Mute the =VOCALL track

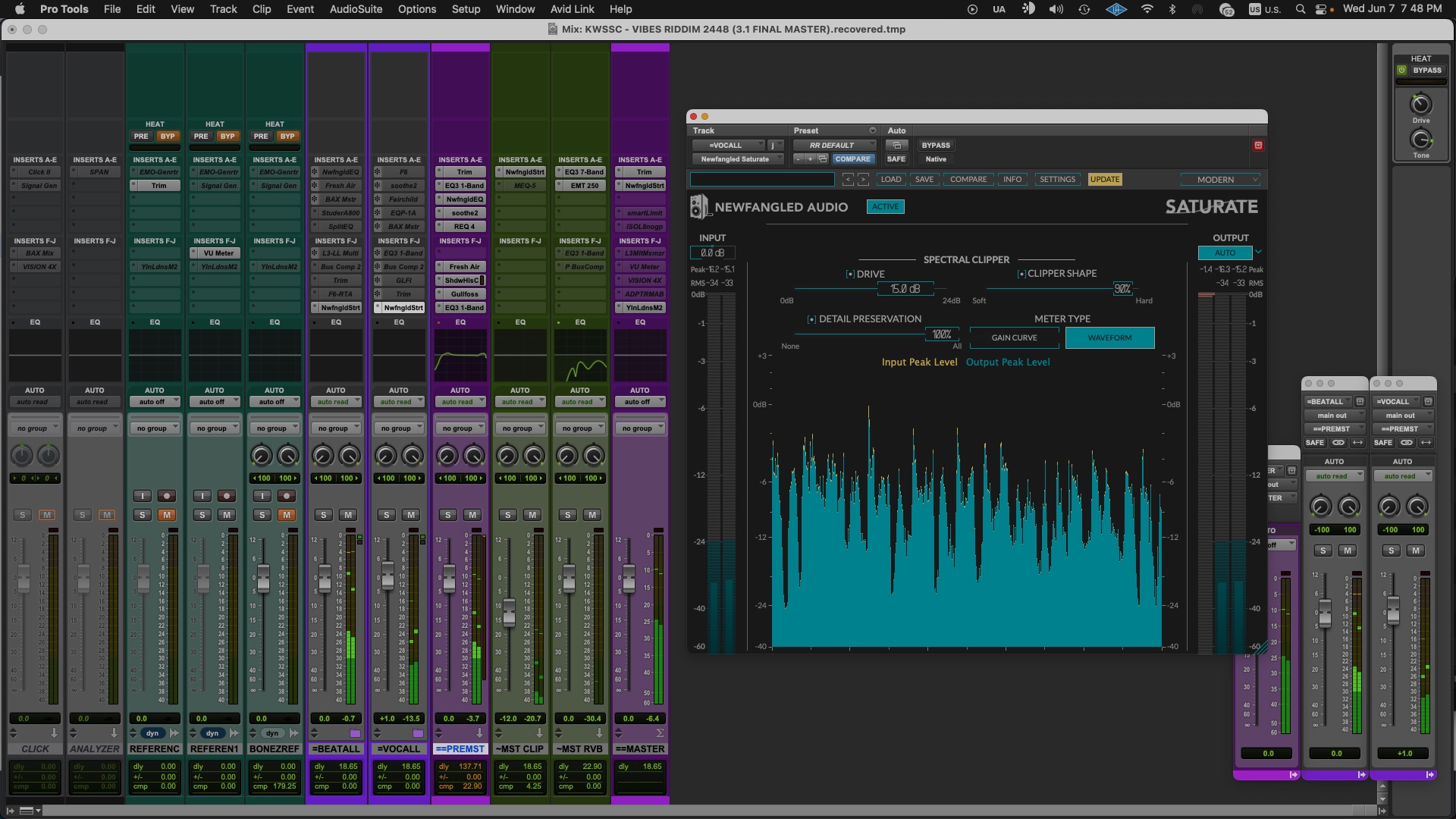411,515
